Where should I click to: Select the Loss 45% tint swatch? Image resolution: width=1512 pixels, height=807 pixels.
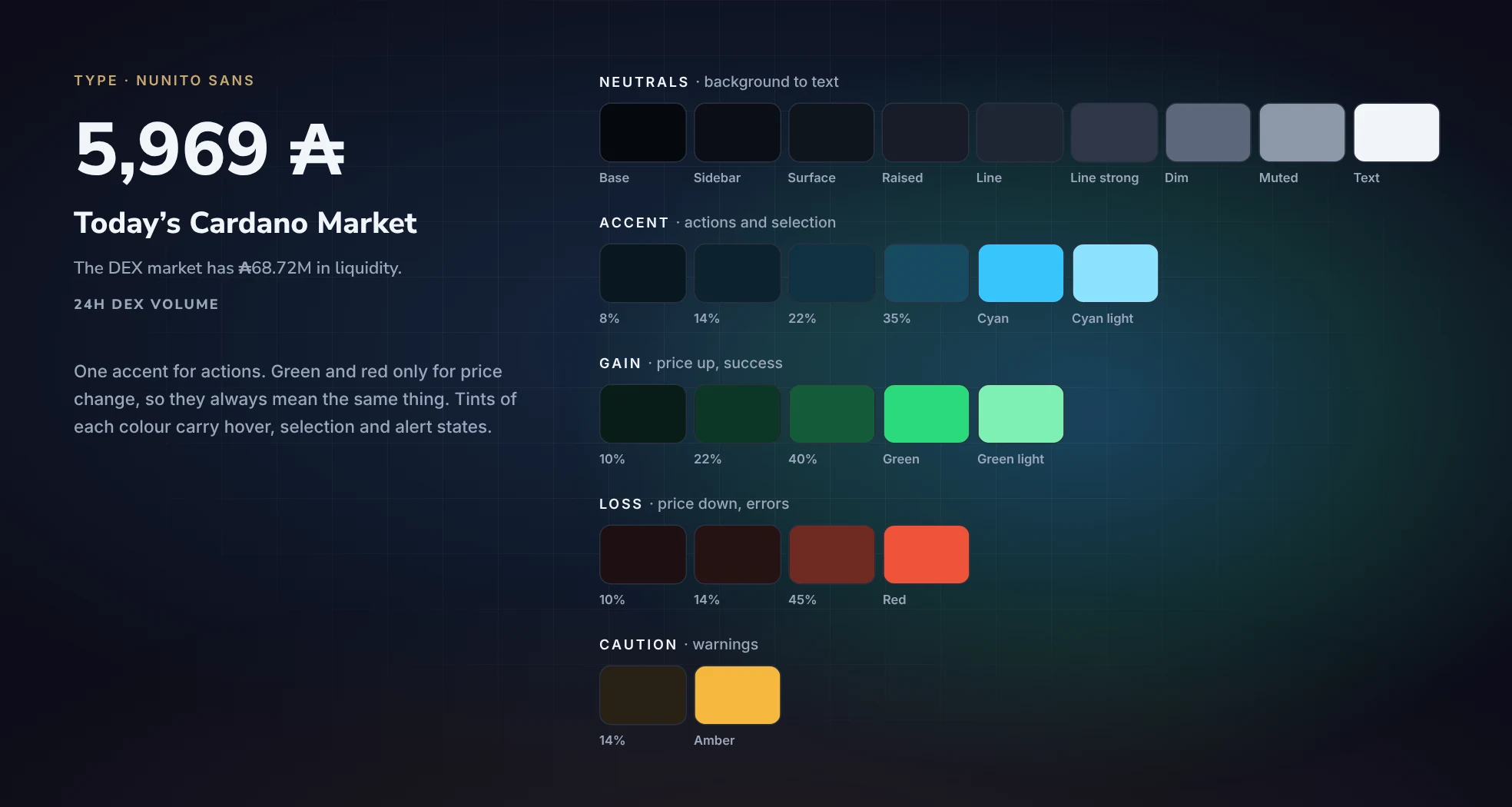[831, 554]
